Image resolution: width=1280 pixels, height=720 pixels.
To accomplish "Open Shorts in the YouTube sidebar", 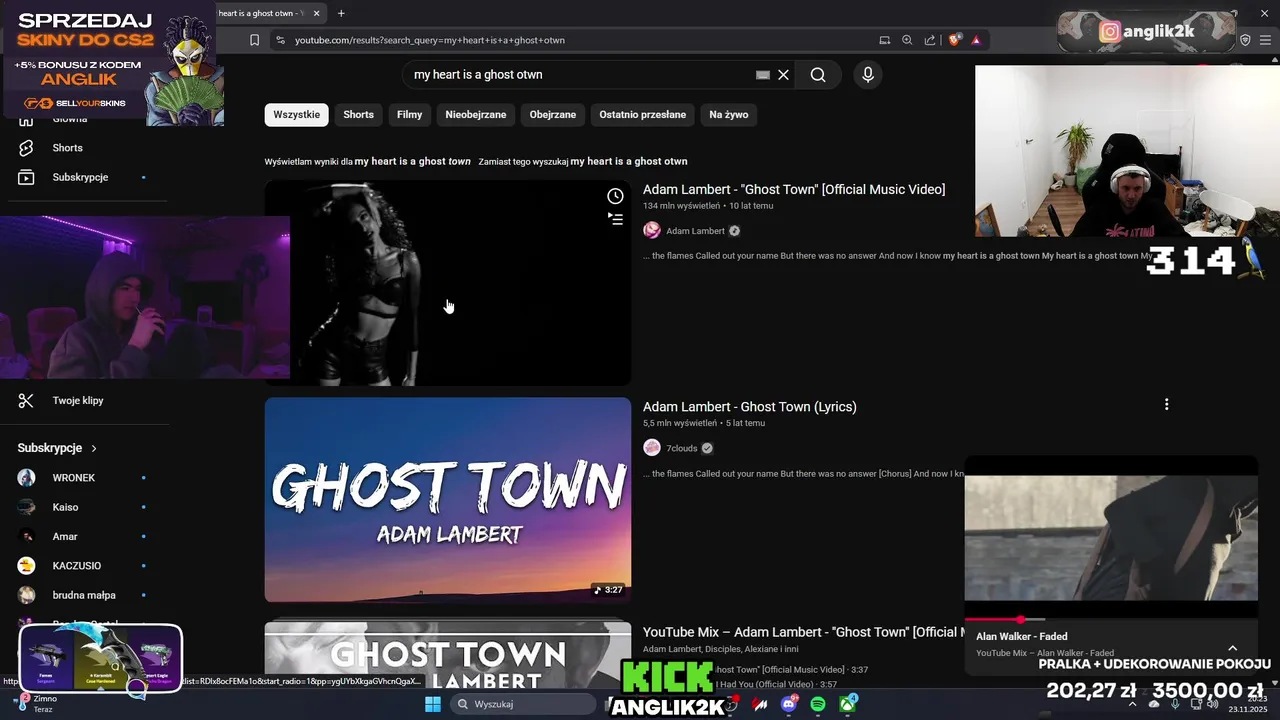I will click(67, 148).
